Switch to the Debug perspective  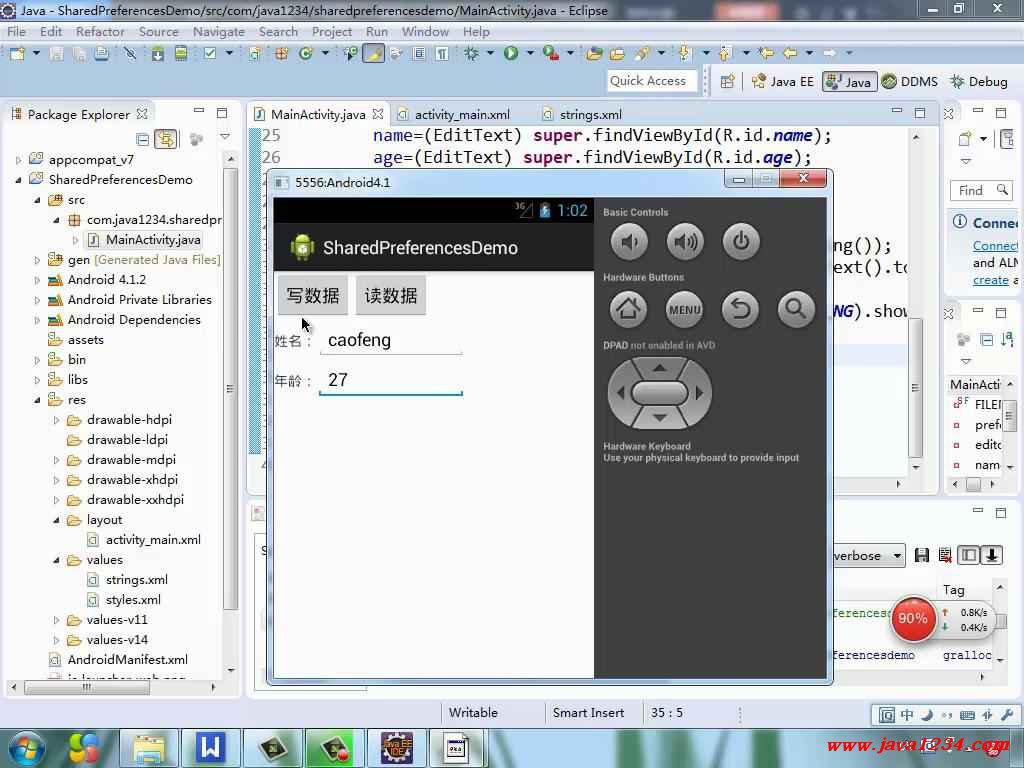tap(978, 81)
